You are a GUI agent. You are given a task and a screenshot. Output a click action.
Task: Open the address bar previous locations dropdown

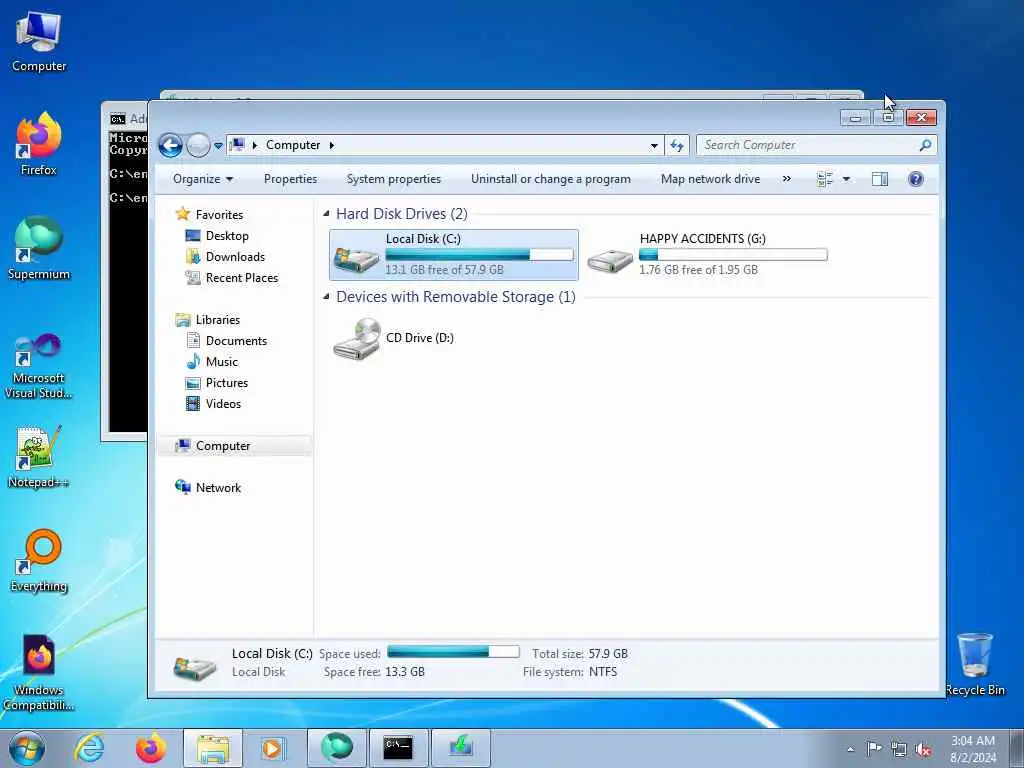654,146
